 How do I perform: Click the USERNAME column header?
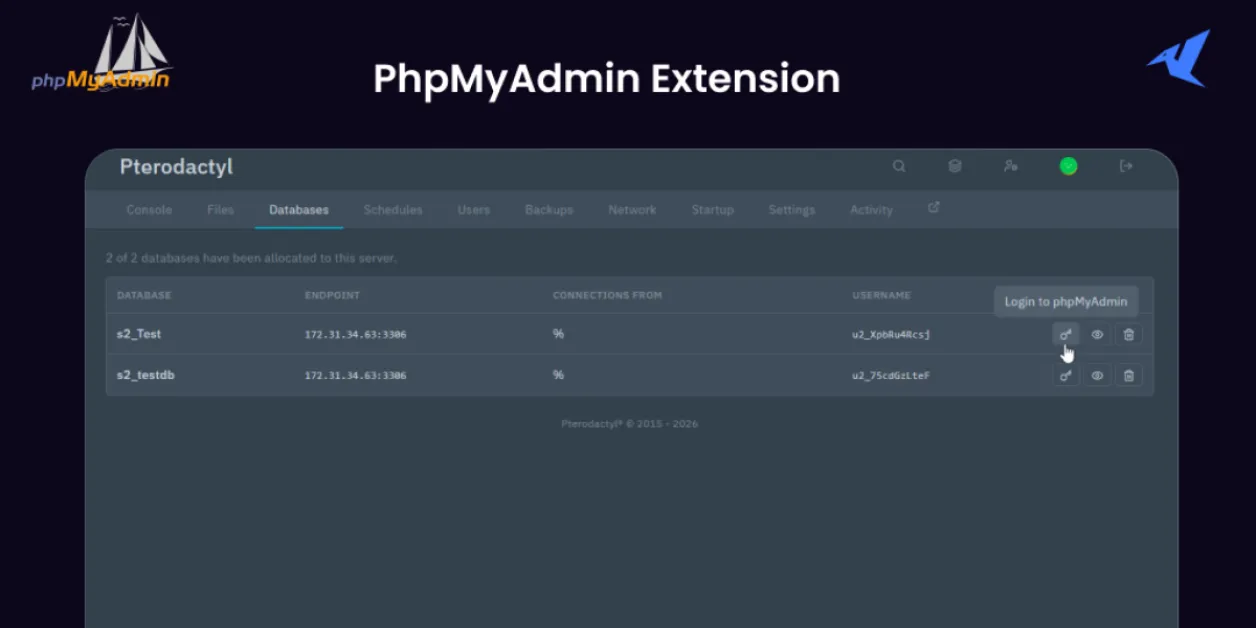click(882, 296)
